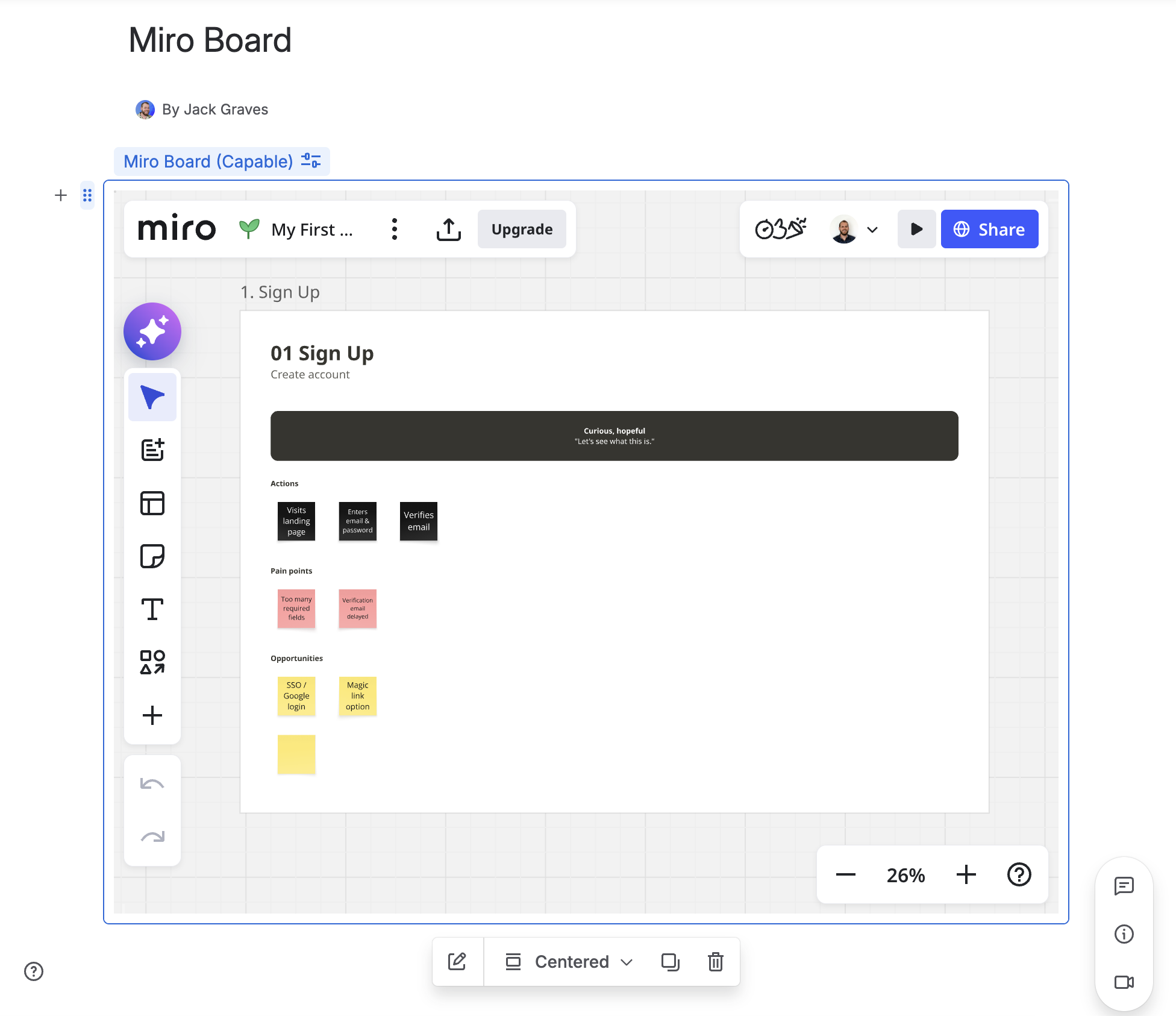Edit the embed with pencil icon
The height and width of the screenshot is (1016, 1176).
click(457, 961)
